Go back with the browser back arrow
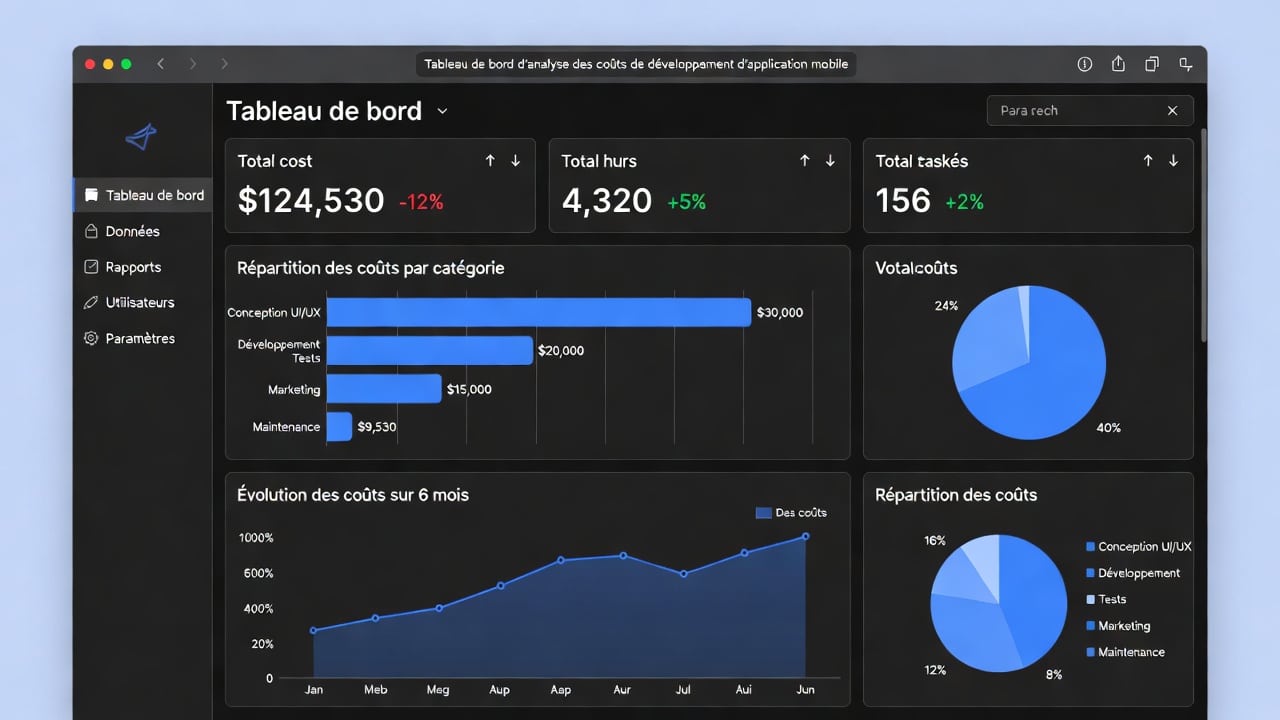 point(160,64)
